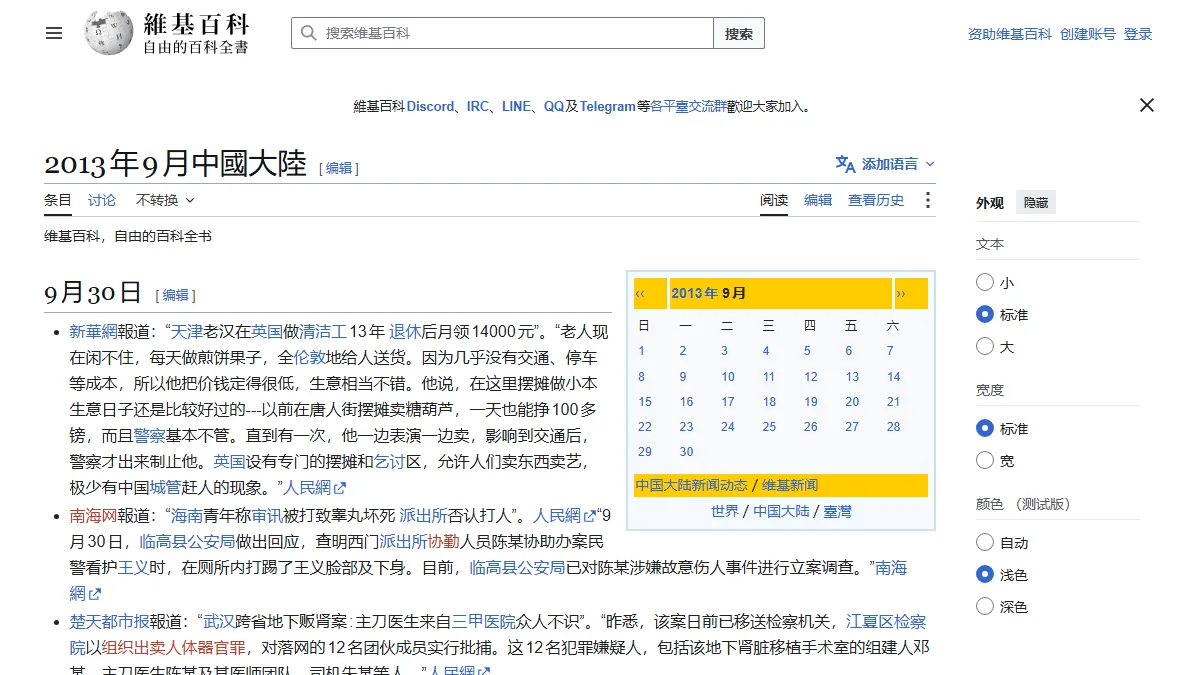The image size is (1200, 675).
Task: Open the QQ link in banner
Action: point(554,106)
